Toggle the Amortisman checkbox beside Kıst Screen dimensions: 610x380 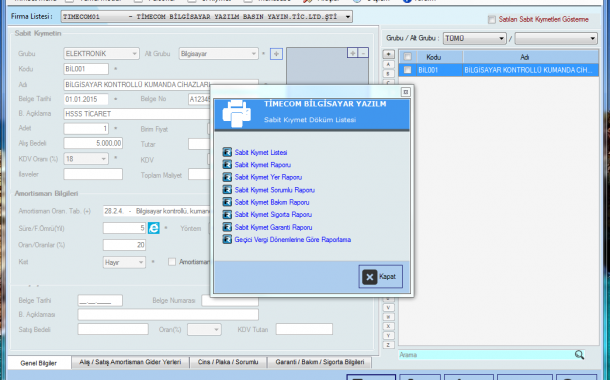tap(172, 262)
